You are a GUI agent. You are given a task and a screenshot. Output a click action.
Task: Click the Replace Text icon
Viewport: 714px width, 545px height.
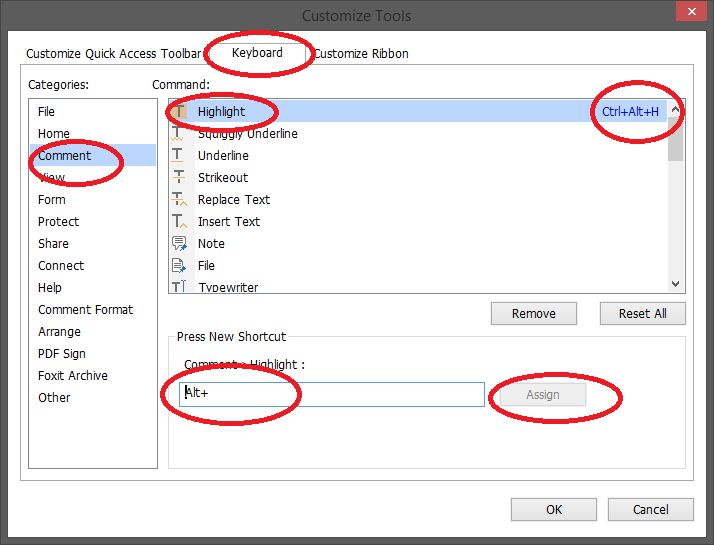179,199
